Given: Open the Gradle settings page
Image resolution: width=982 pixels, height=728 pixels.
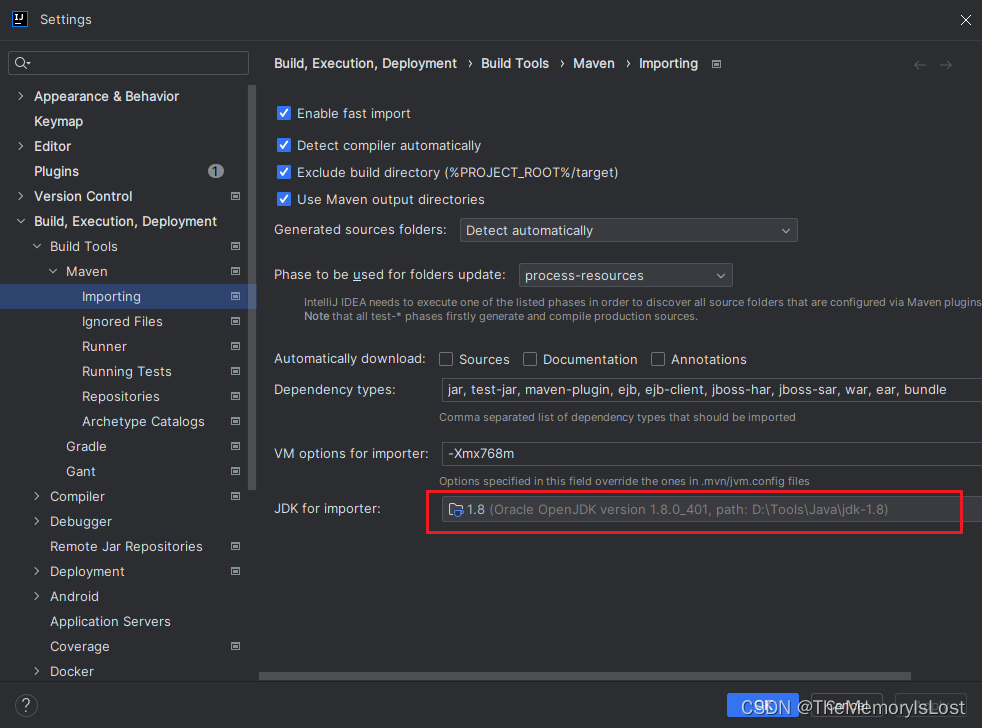Looking at the screenshot, I should click(x=86, y=447).
